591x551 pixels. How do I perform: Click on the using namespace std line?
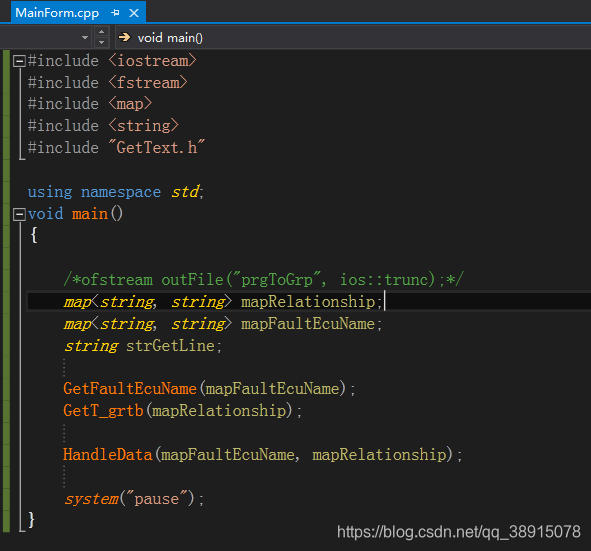tap(116, 192)
